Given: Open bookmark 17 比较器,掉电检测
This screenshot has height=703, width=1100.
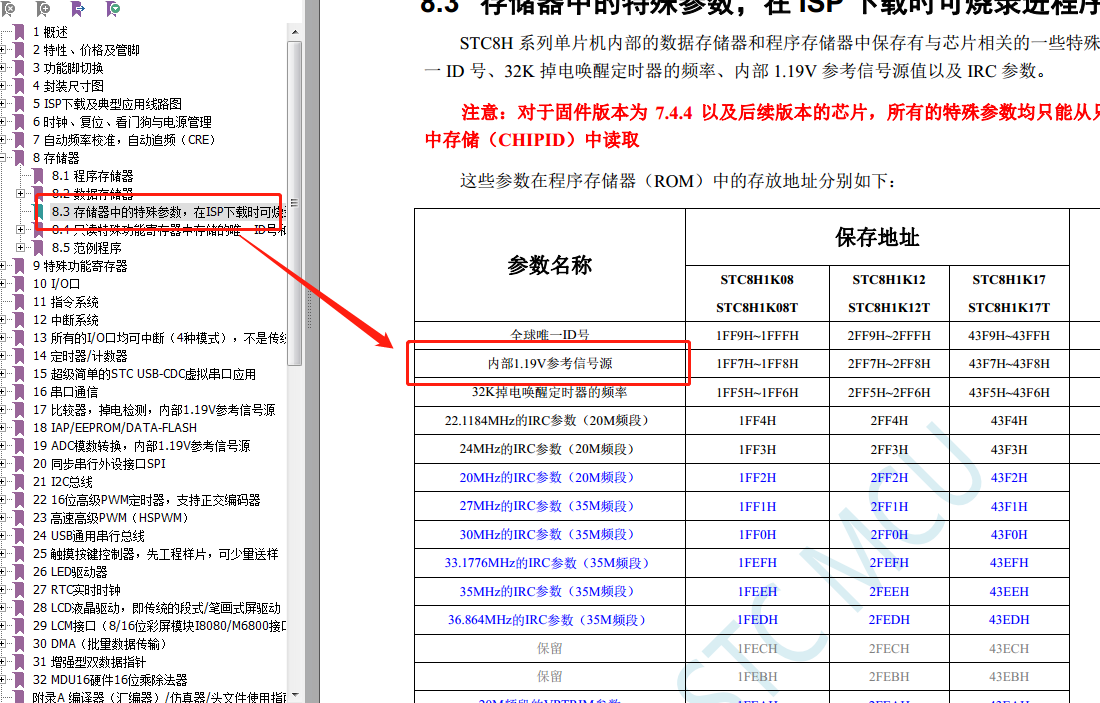Looking at the screenshot, I should tap(154, 410).
